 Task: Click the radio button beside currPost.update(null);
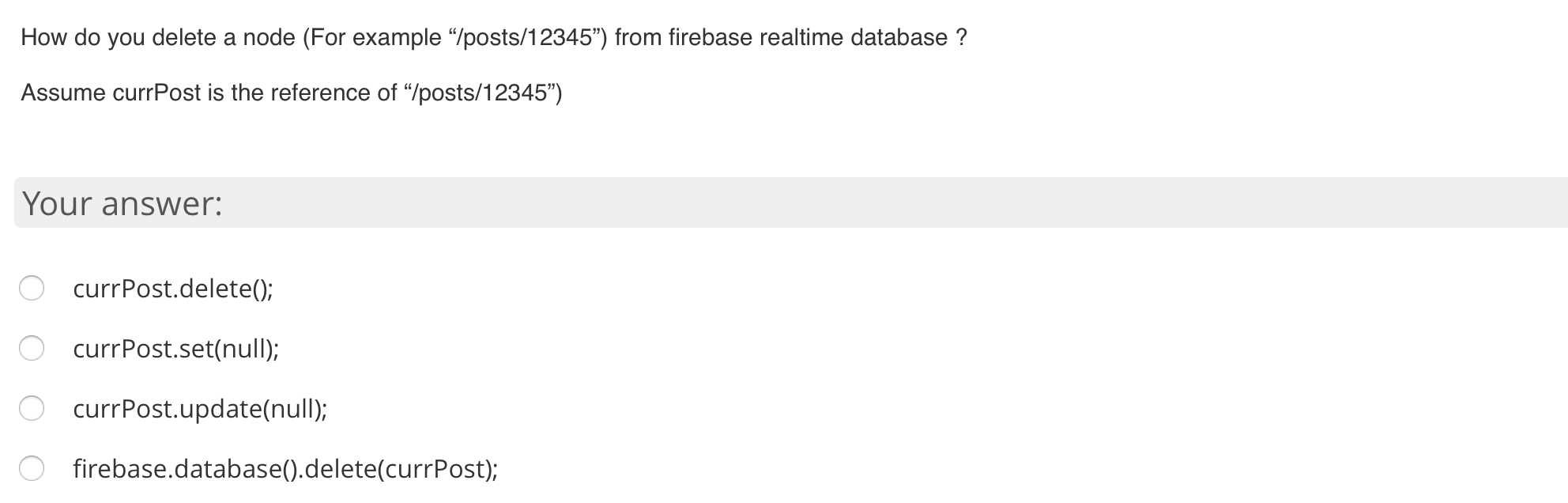tap(32, 408)
